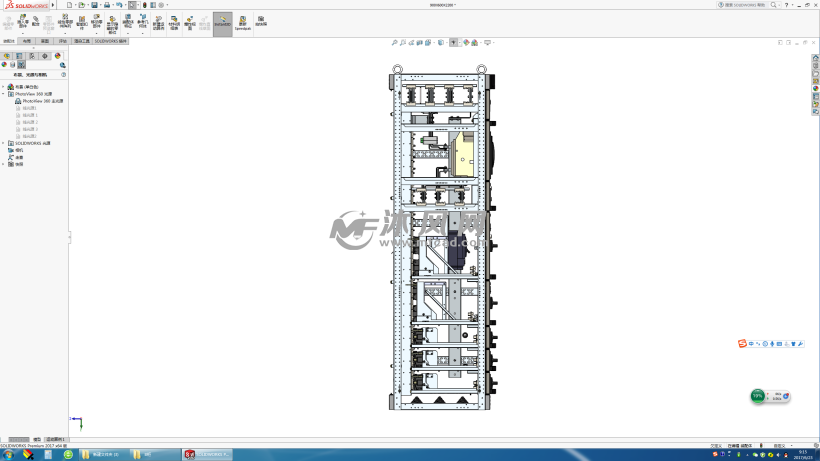Click the Undo icon
Viewport: 820px width, 461px height.
pyautogui.click(x=119, y=5)
